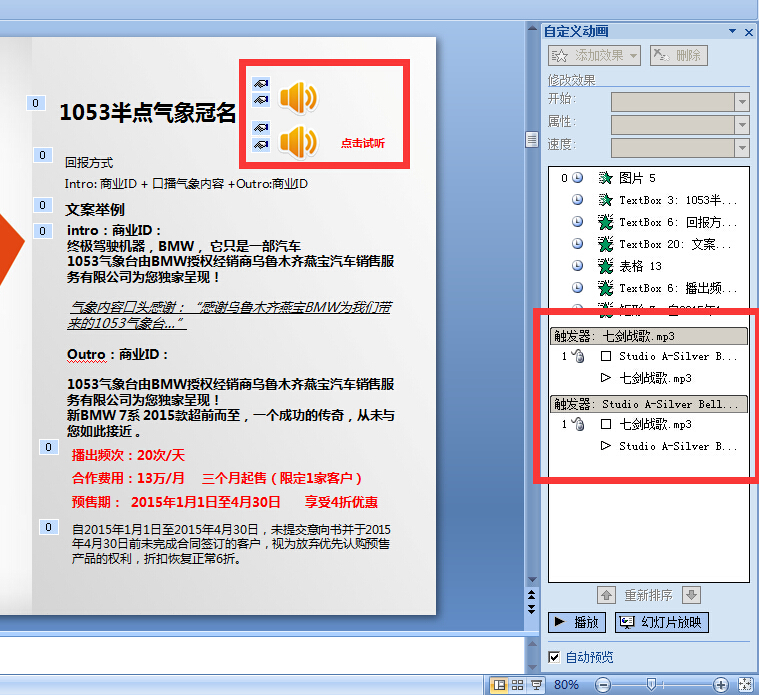The width and height of the screenshot is (759, 695).
Task: Select the 图片 5 animation entry
Action: [649, 178]
